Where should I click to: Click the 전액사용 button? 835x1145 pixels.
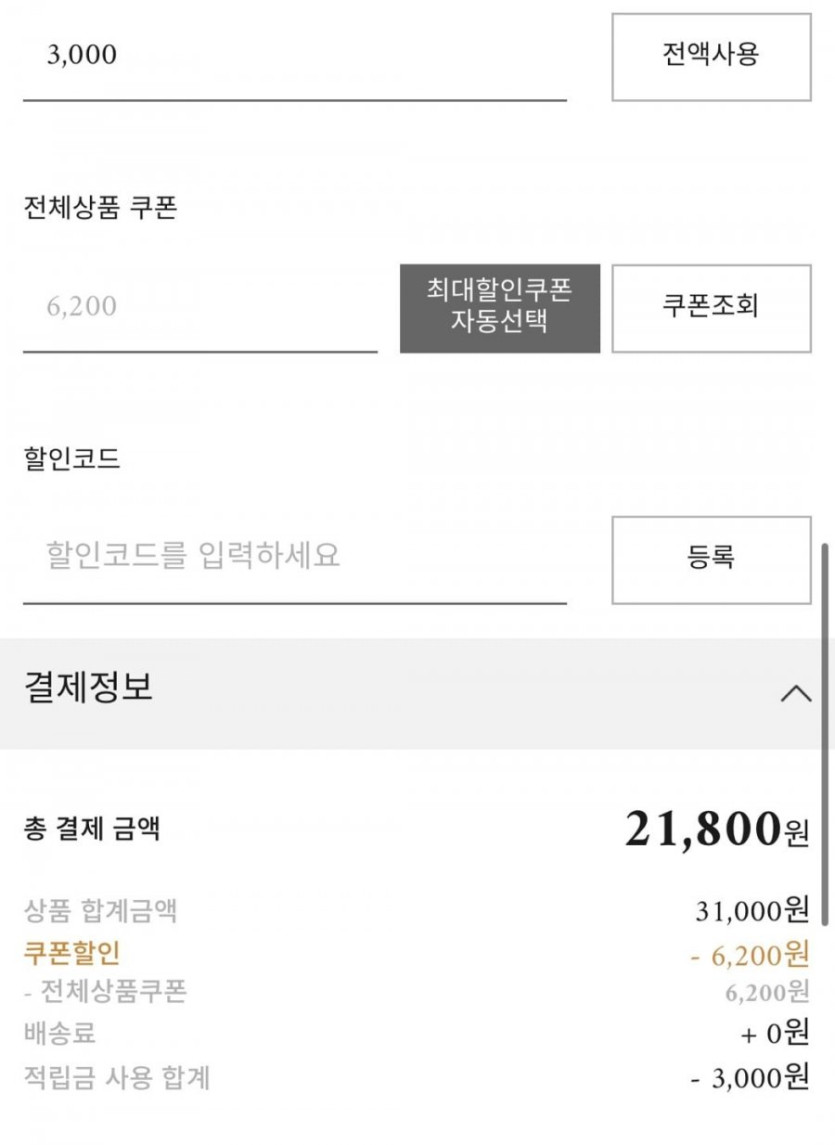tap(711, 56)
